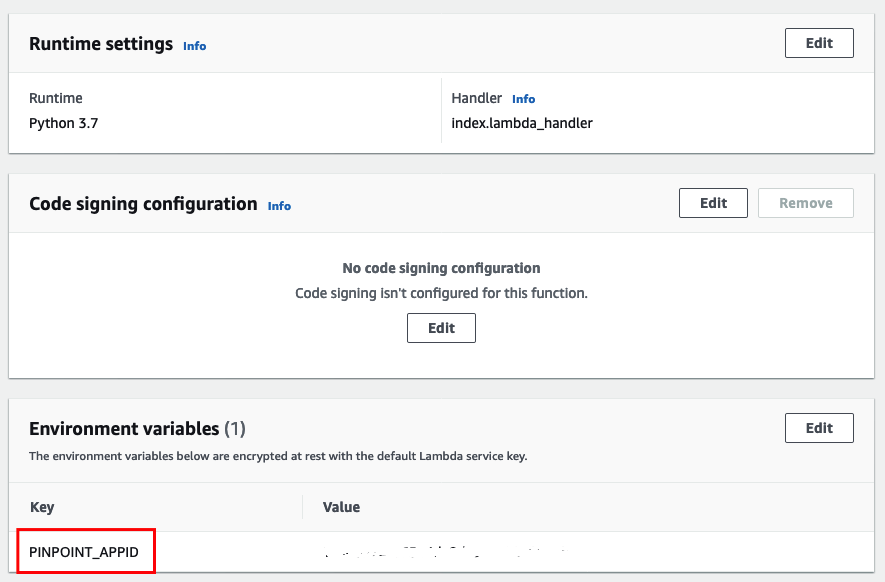Open Info link beside Handler label
Viewport: 885px width, 582px height.
(x=523, y=99)
